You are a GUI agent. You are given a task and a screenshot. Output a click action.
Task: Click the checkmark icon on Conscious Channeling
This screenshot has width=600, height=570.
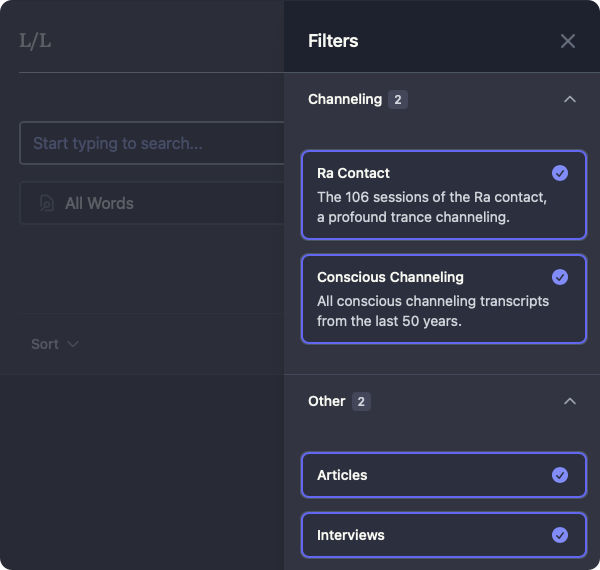pos(560,277)
